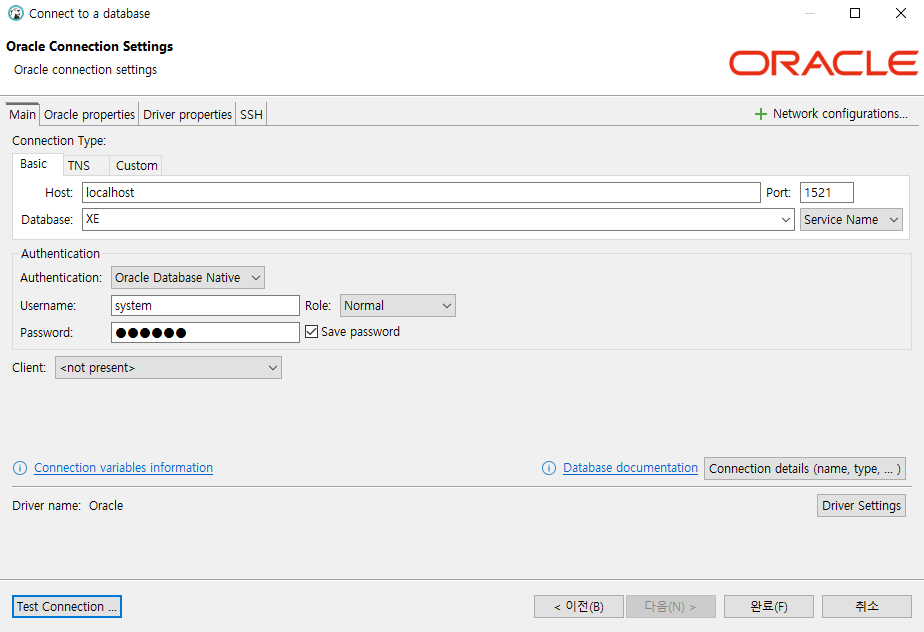
Task: Toggle the Save password checkbox
Action: click(311, 332)
